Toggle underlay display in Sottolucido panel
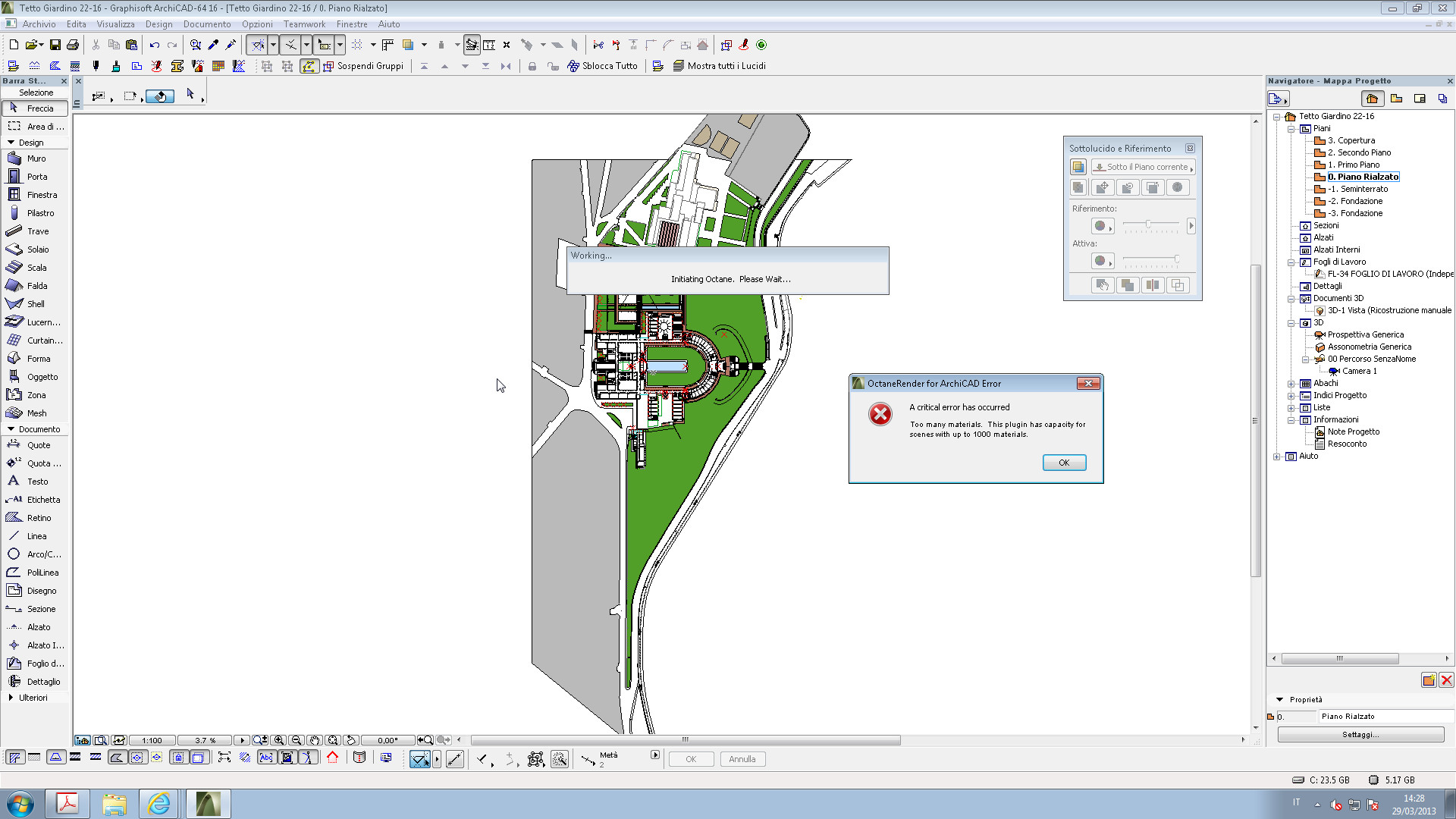1456x819 pixels. point(1078,167)
